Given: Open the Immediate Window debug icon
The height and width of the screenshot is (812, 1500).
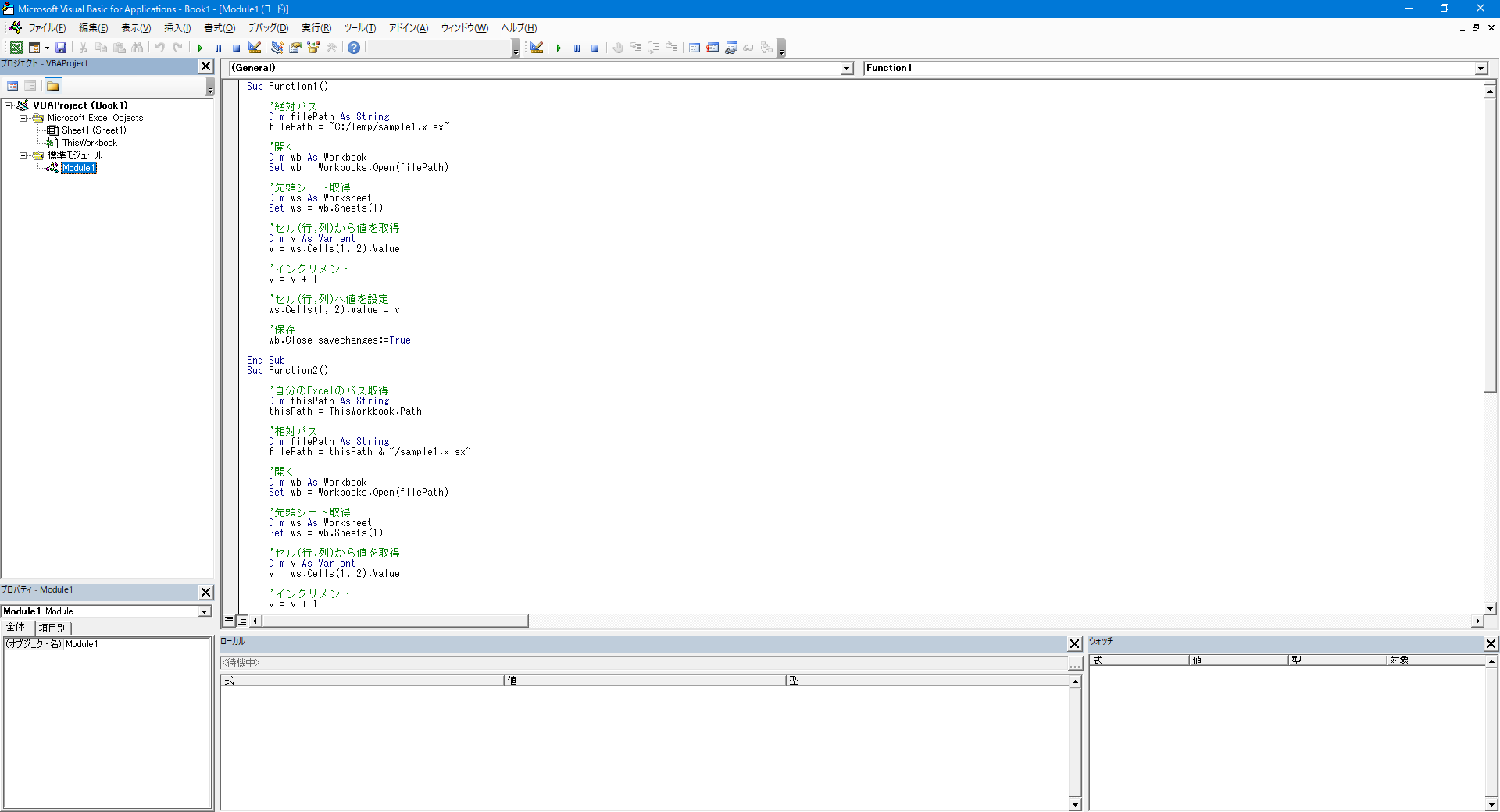Looking at the screenshot, I should click(712, 48).
